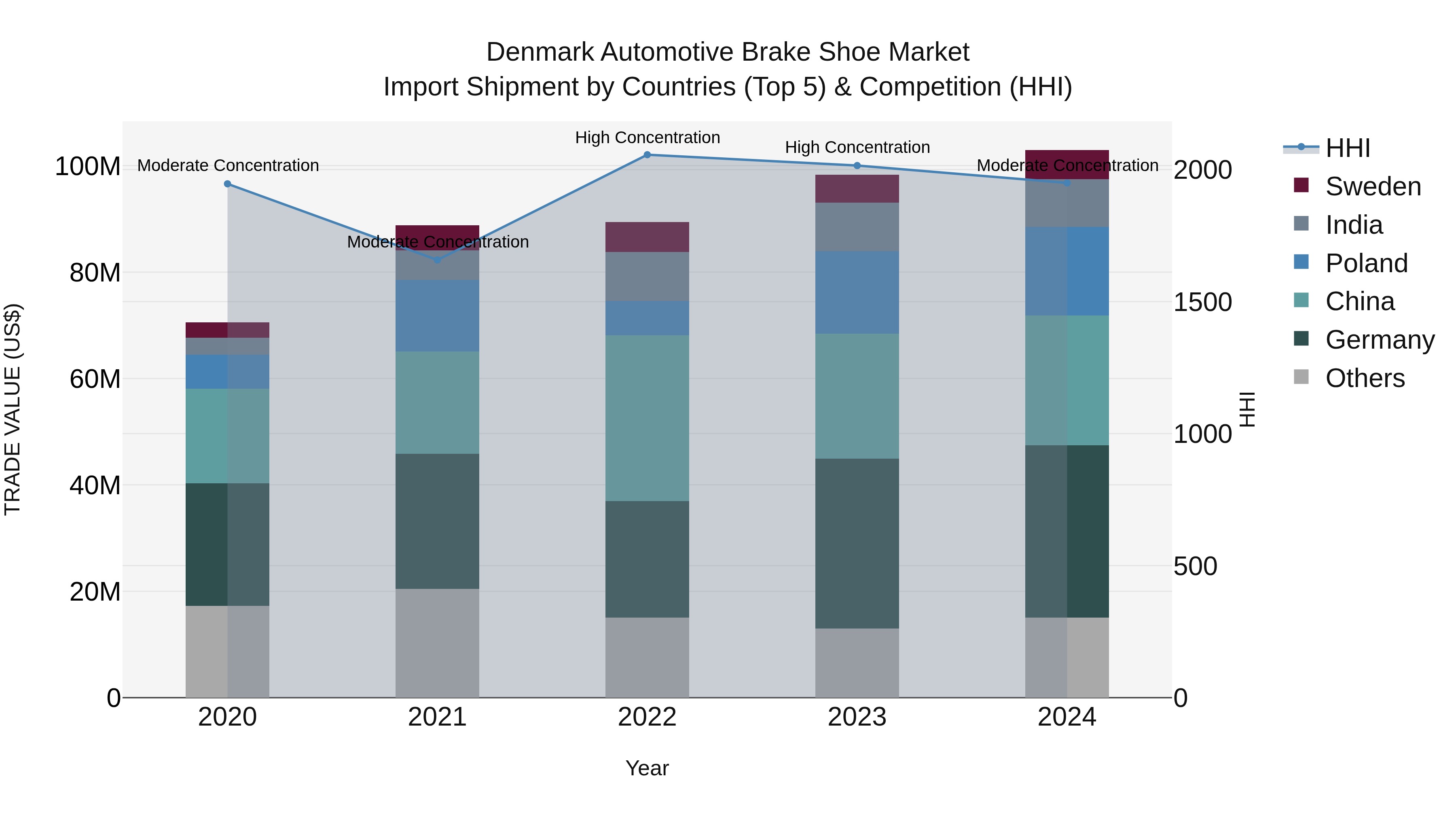Screen dimensions: 1456x819
Task: Click the Others gray legend swatch
Action: pos(1301,377)
